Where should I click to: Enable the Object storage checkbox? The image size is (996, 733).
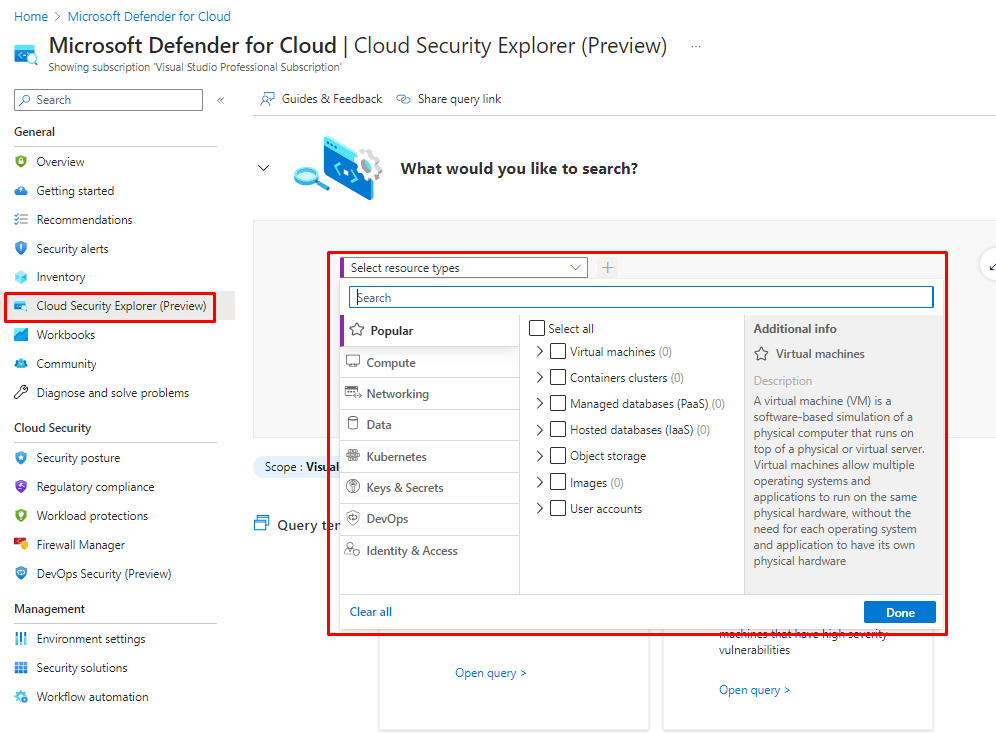pyautogui.click(x=558, y=456)
